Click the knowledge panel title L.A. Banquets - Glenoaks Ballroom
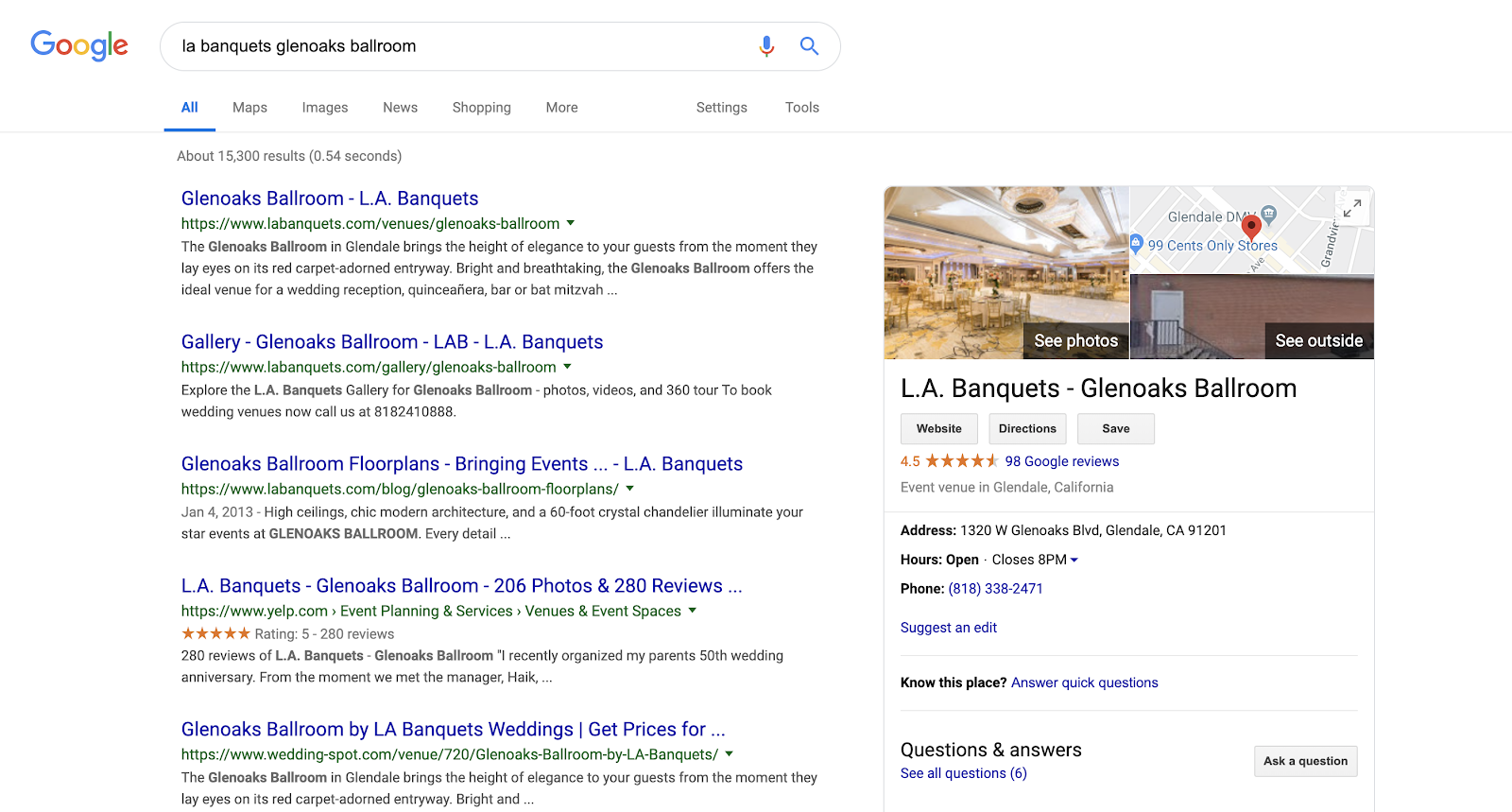Viewport: 1512px width, 812px height. click(1099, 389)
